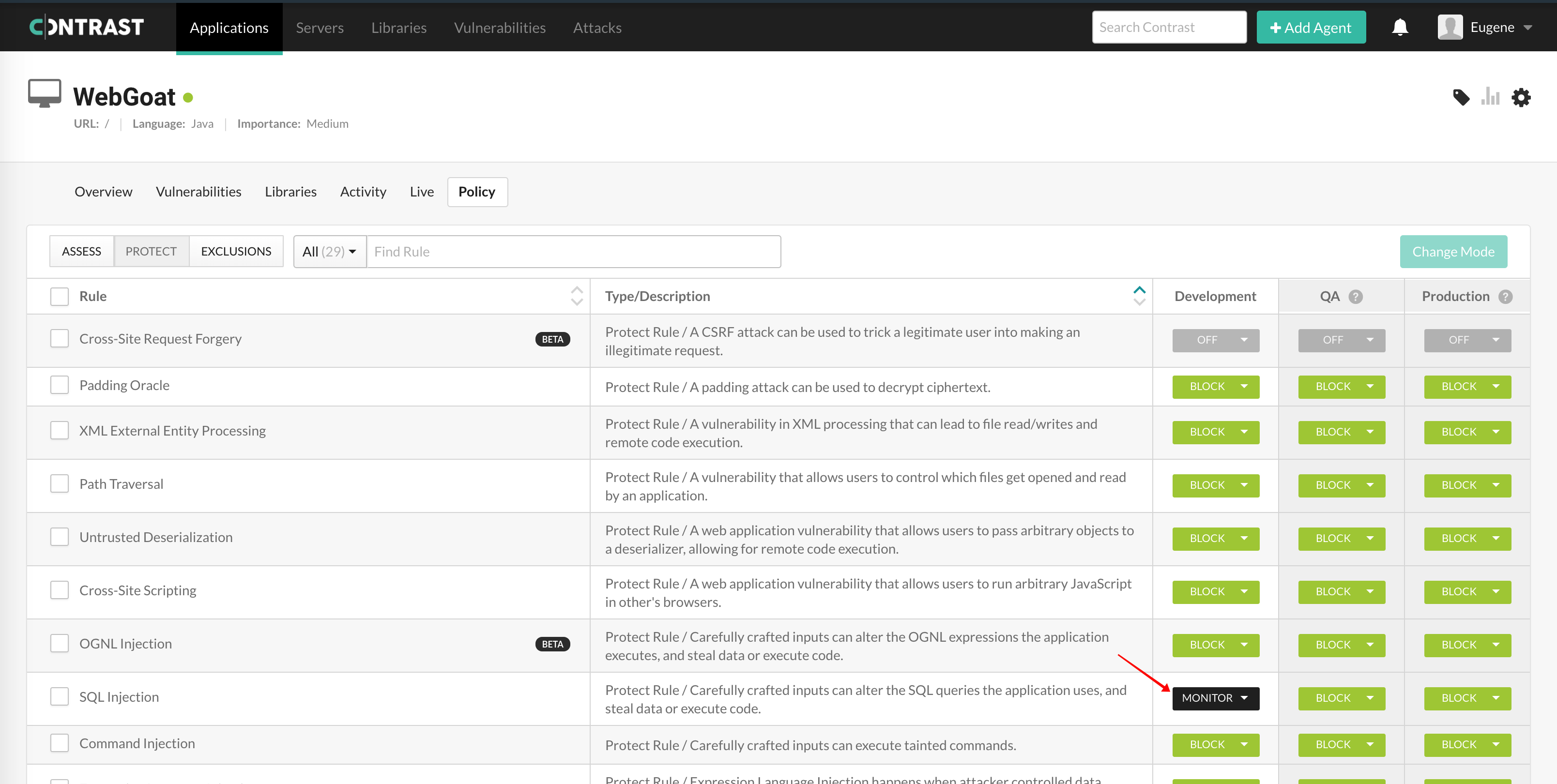Screen dimensions: 1557x784
Task: Click the BETA badge on OGNL Injection
Action: coord(552,644)
